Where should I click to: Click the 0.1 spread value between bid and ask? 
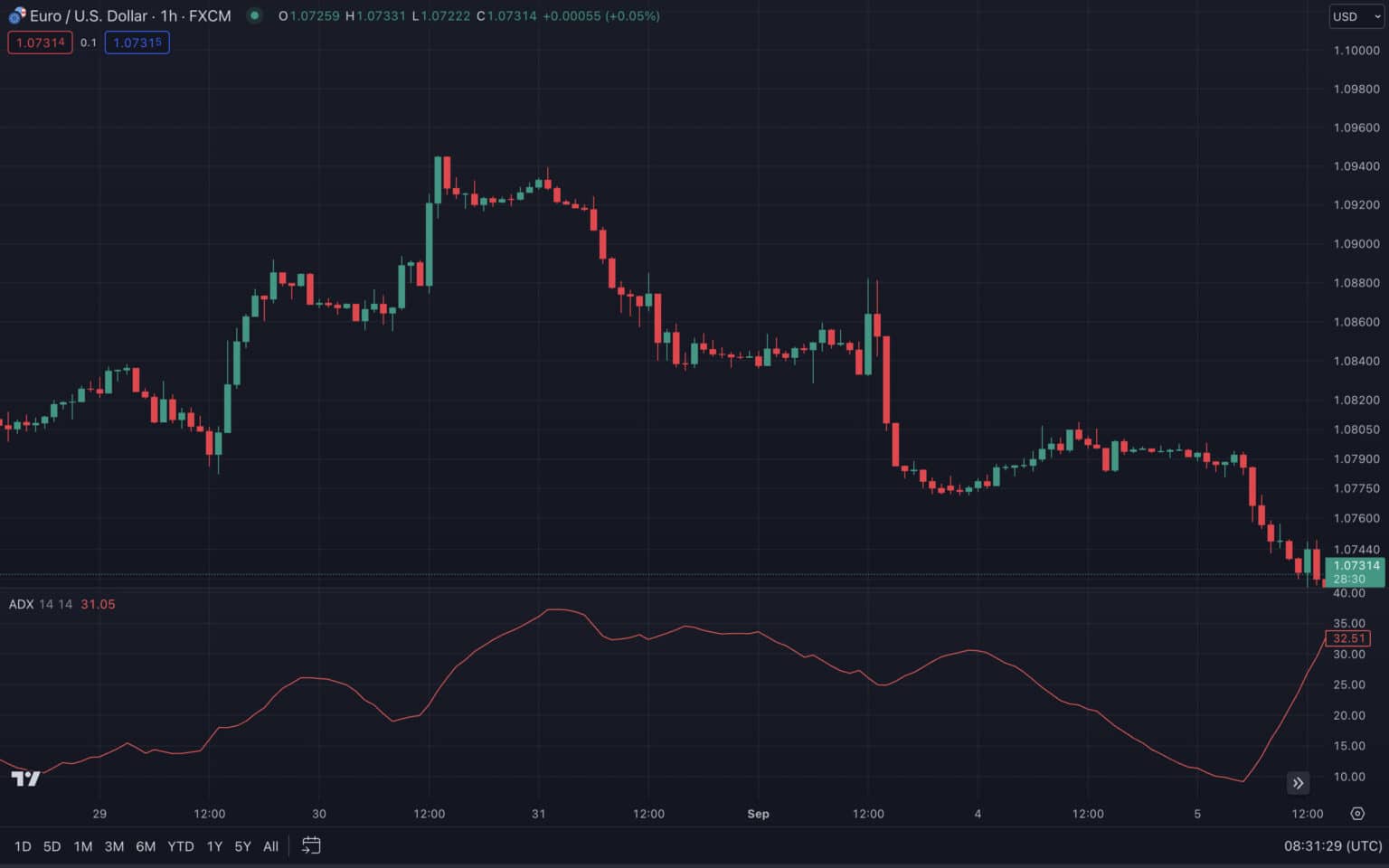89,42
